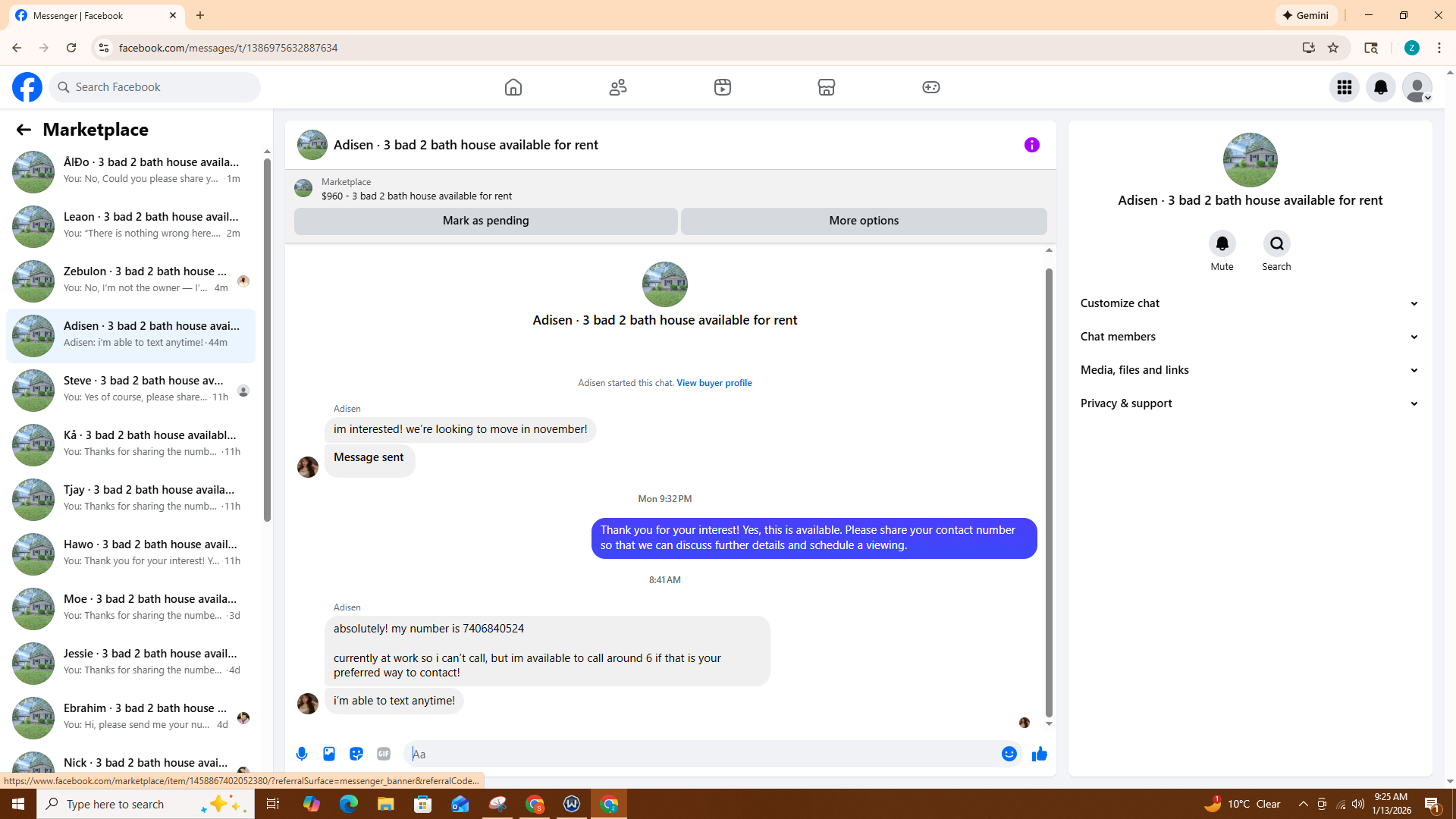This screenshot has width=1456, height=819.
Task: Send a thumbs-up like
Action: click(x=1040, y=754)
